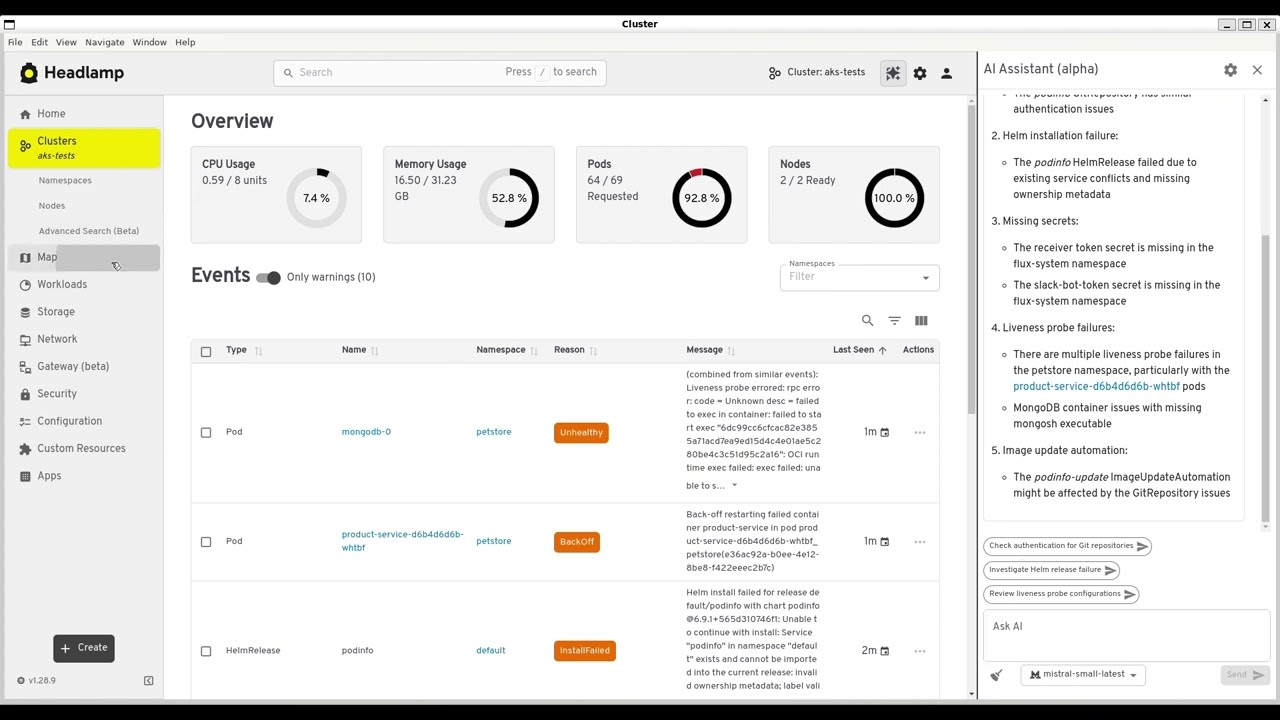The width and height of the screenshot is (1280, 720).
Task: Toggle the AI Assistant sparkle icon
Action: coord(893,73)
